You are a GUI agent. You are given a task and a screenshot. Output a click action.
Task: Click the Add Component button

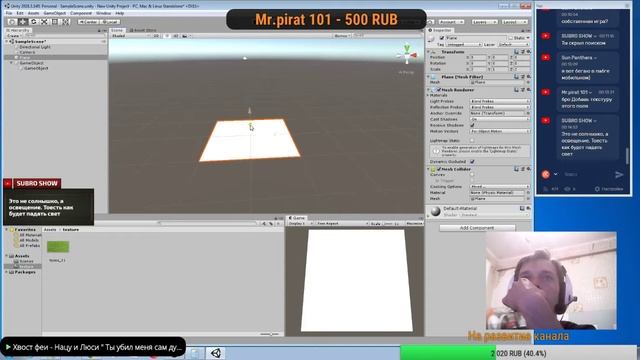coord(477,228)
